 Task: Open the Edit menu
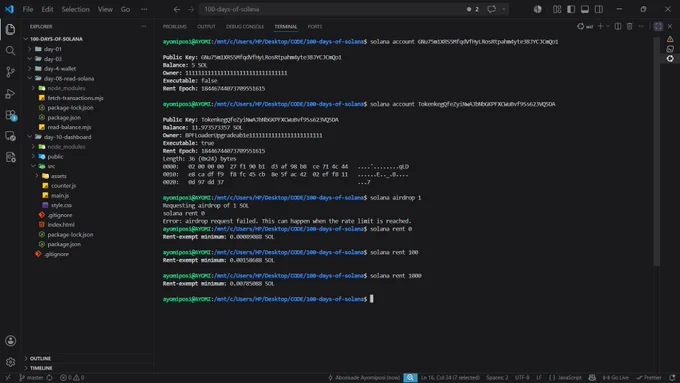coord(47,9)
